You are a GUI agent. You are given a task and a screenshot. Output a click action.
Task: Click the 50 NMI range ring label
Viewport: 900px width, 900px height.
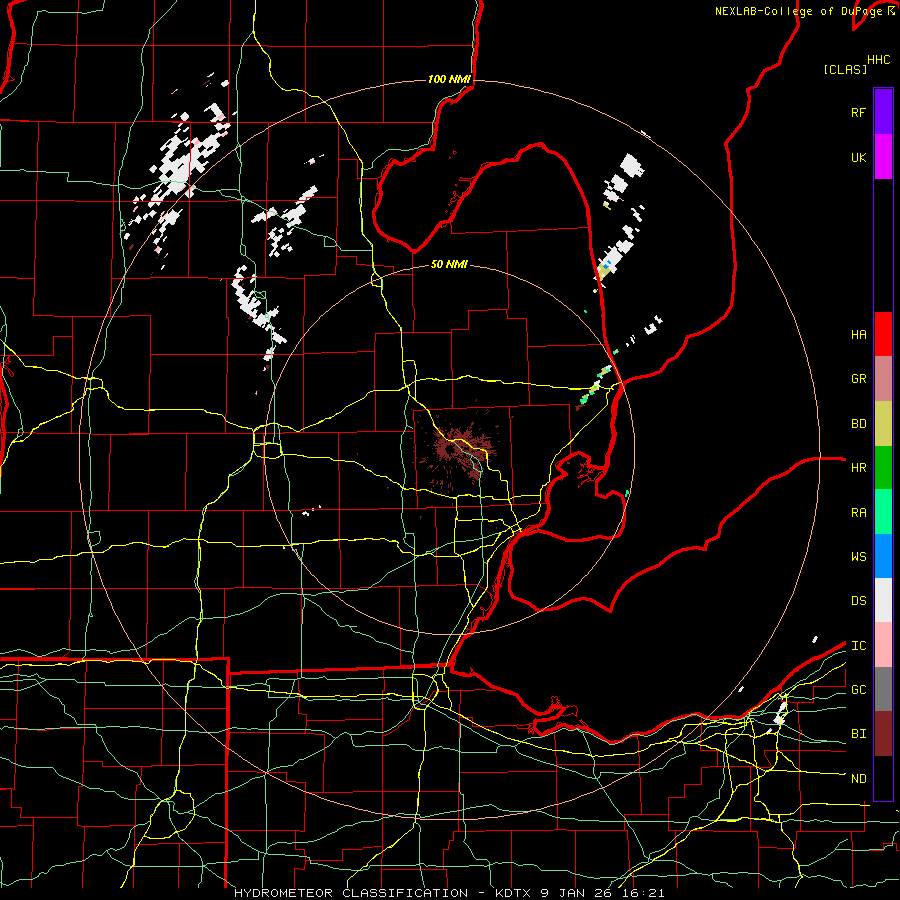[x=449, y=264]
